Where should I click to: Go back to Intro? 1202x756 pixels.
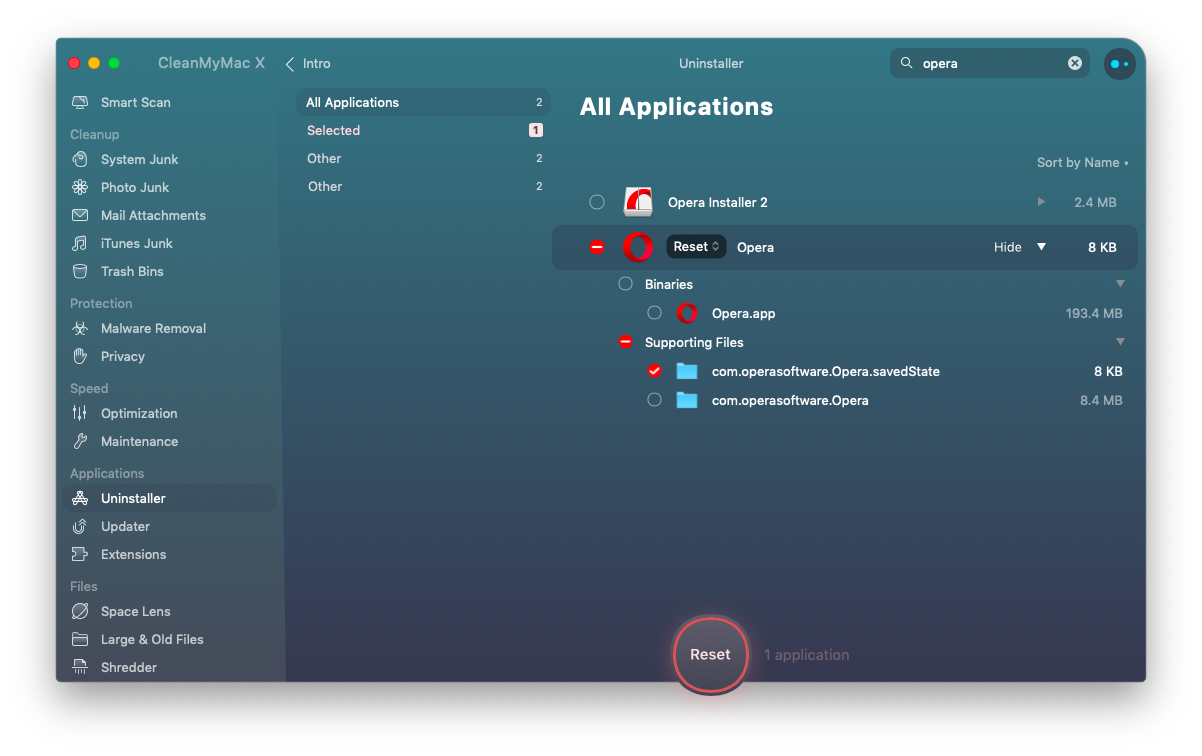pos(308,63)
